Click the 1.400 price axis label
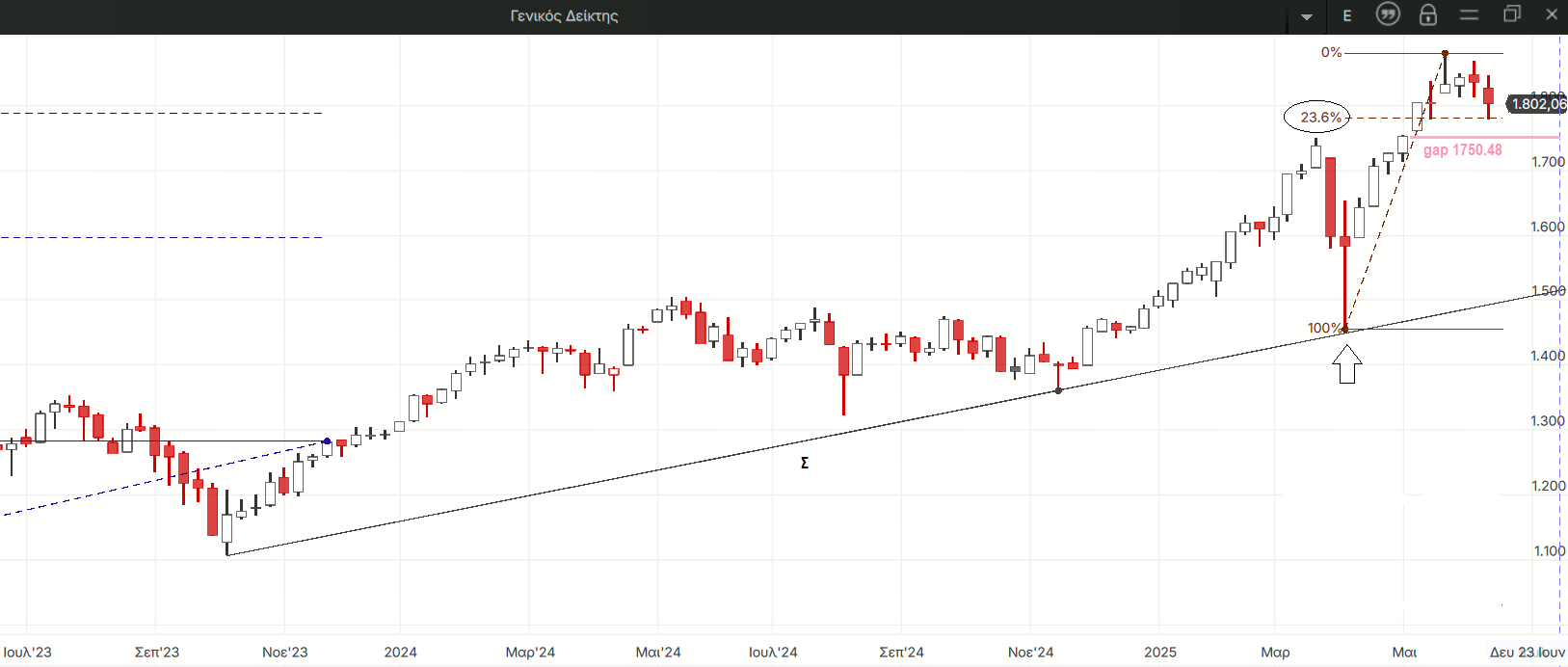The width and height of the screenshot is (1568, 667). point(1548,356)
